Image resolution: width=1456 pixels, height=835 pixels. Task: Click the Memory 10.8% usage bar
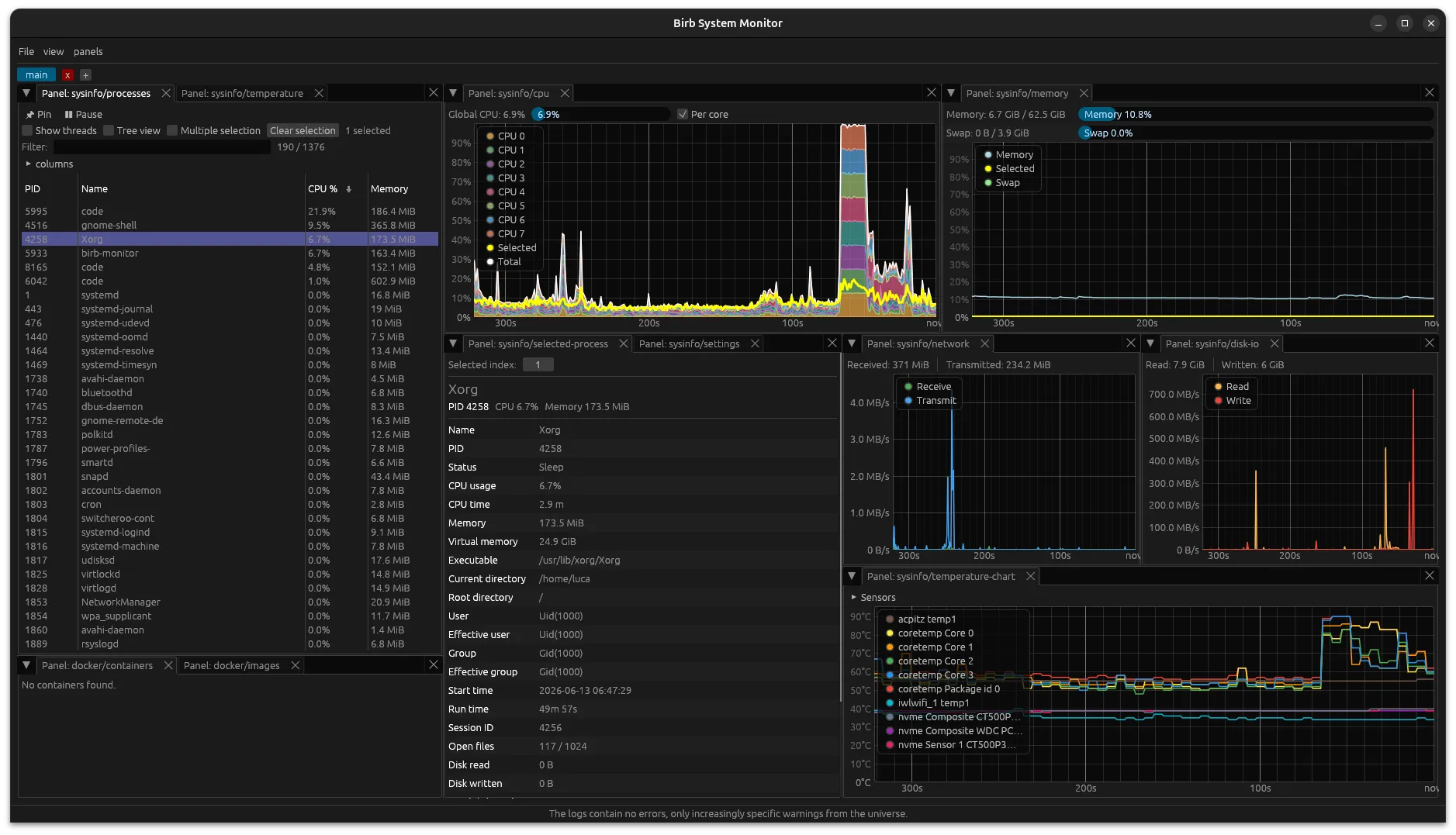[x=1256, y=114]
